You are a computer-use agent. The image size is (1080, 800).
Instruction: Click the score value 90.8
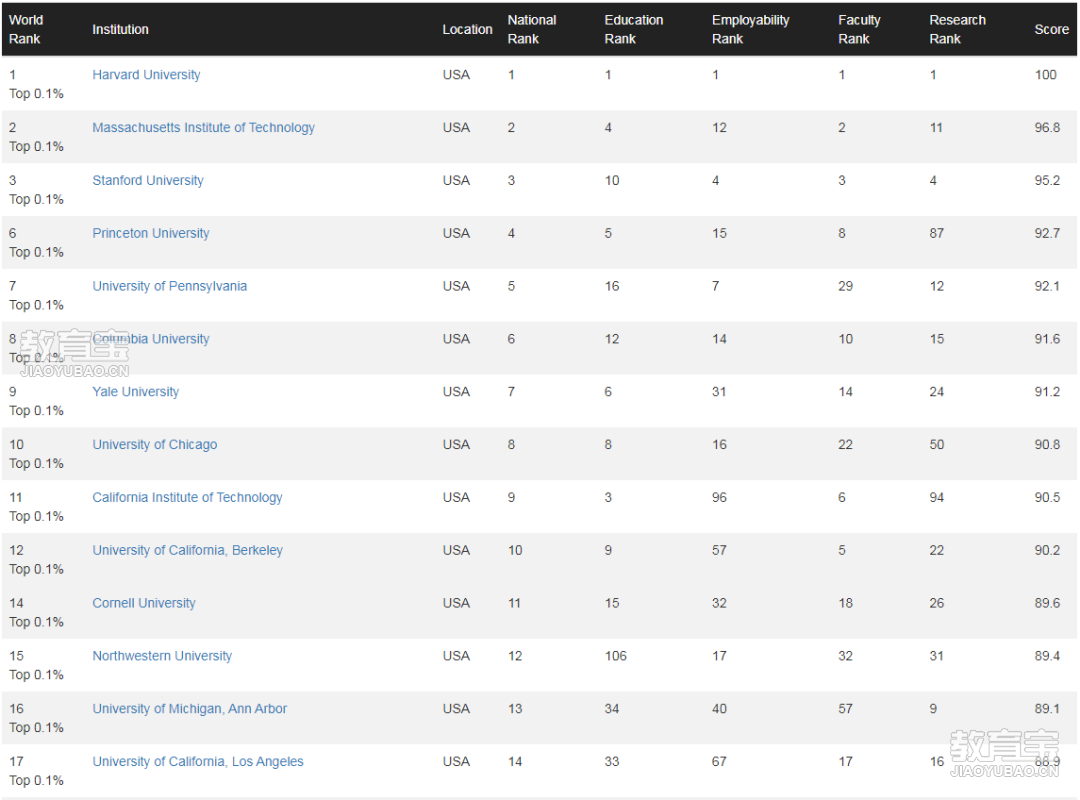pos(1047,444)
